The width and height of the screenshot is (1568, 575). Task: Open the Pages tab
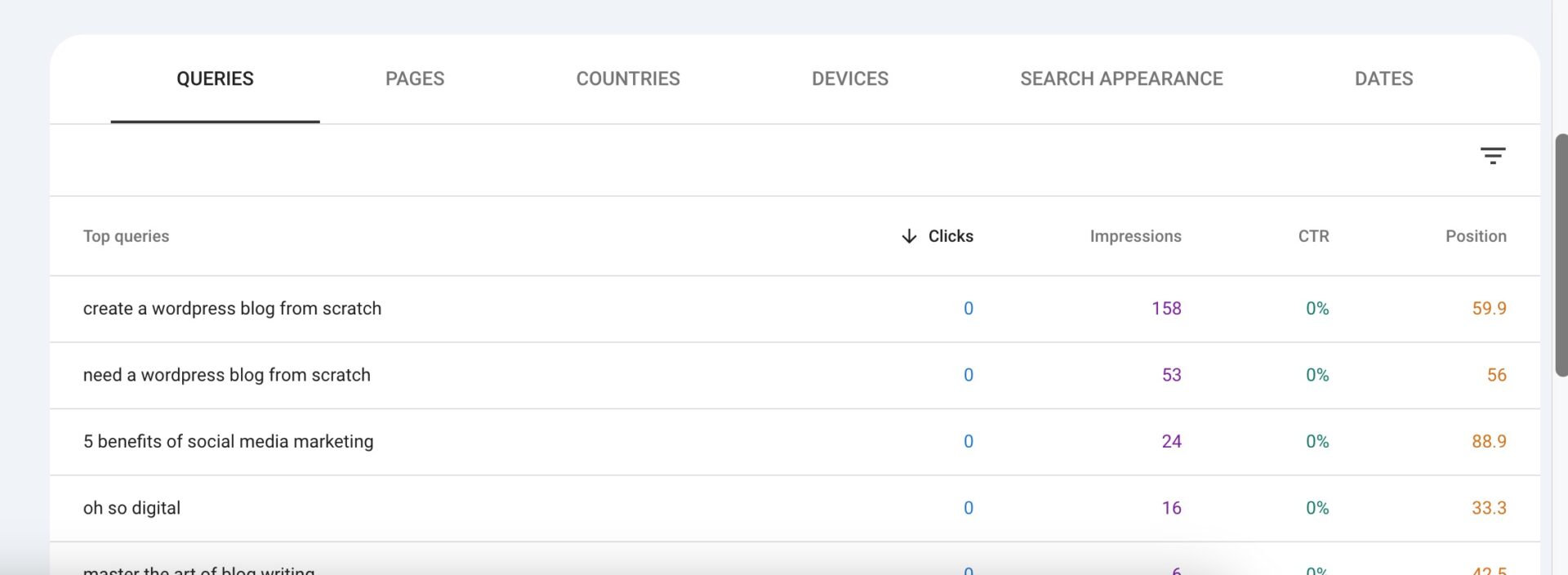[x=415, y=78]
